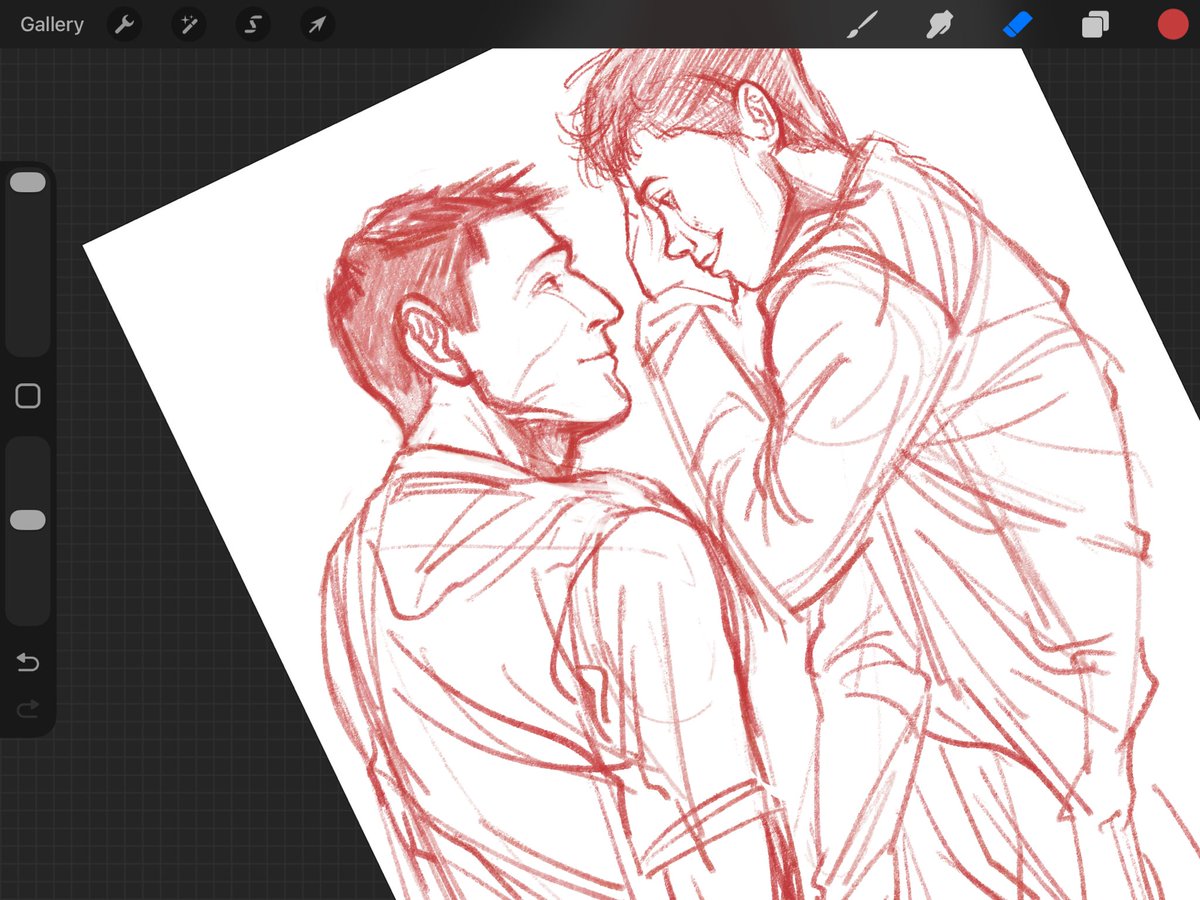The height and width of the screenshot is (900, 1200).
Task: Tap the square Modify button in sidebar
Action: pyautogui.click(x=28, y=396)
